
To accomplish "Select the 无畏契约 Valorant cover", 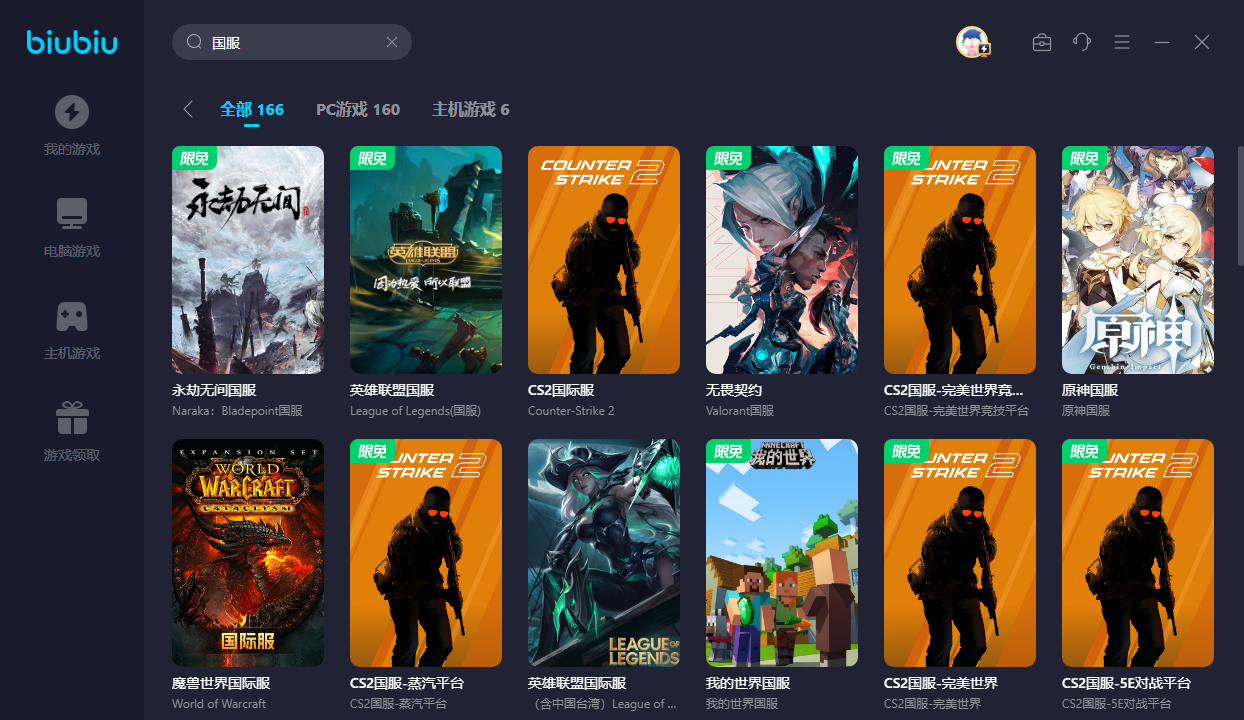I will [781, 260].
